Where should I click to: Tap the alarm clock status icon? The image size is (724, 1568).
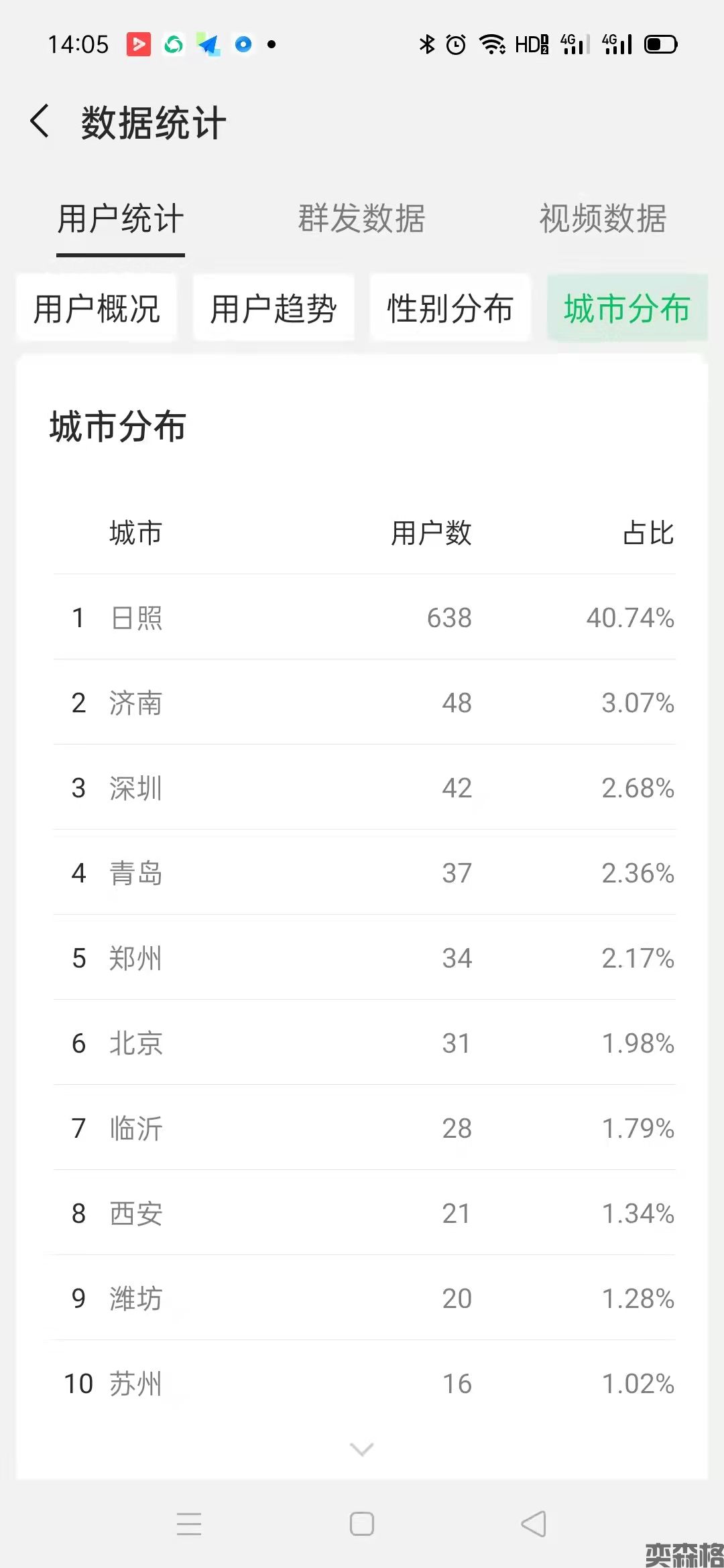pos(456,44)
